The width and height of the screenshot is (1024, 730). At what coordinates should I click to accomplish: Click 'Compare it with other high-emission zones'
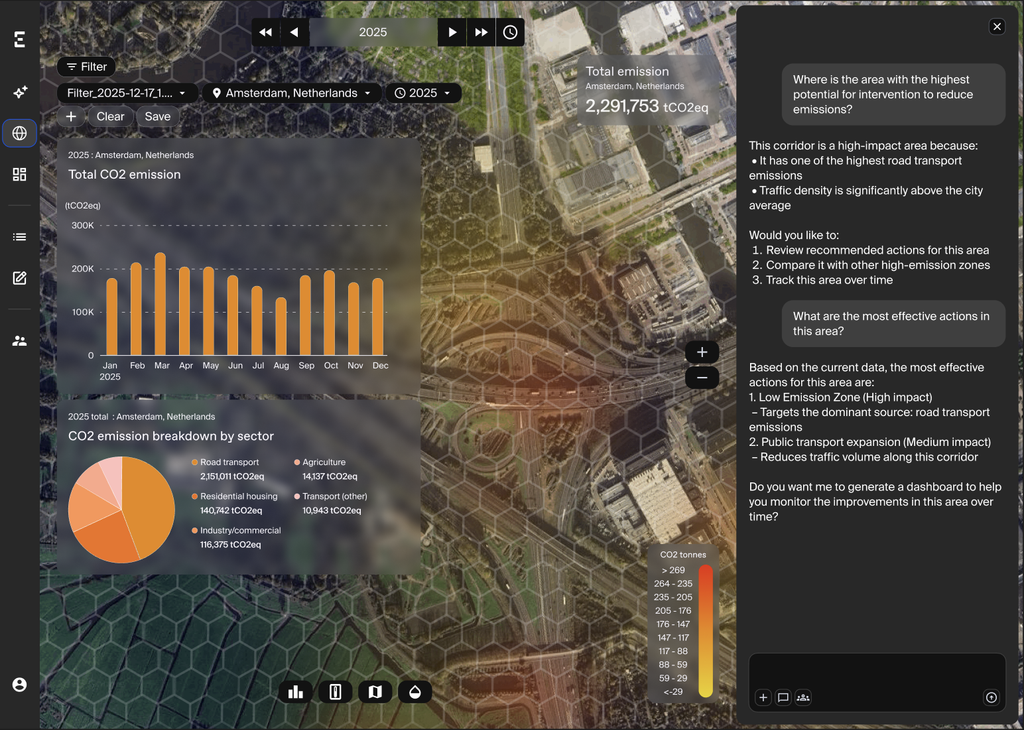[x=878, y=265]
